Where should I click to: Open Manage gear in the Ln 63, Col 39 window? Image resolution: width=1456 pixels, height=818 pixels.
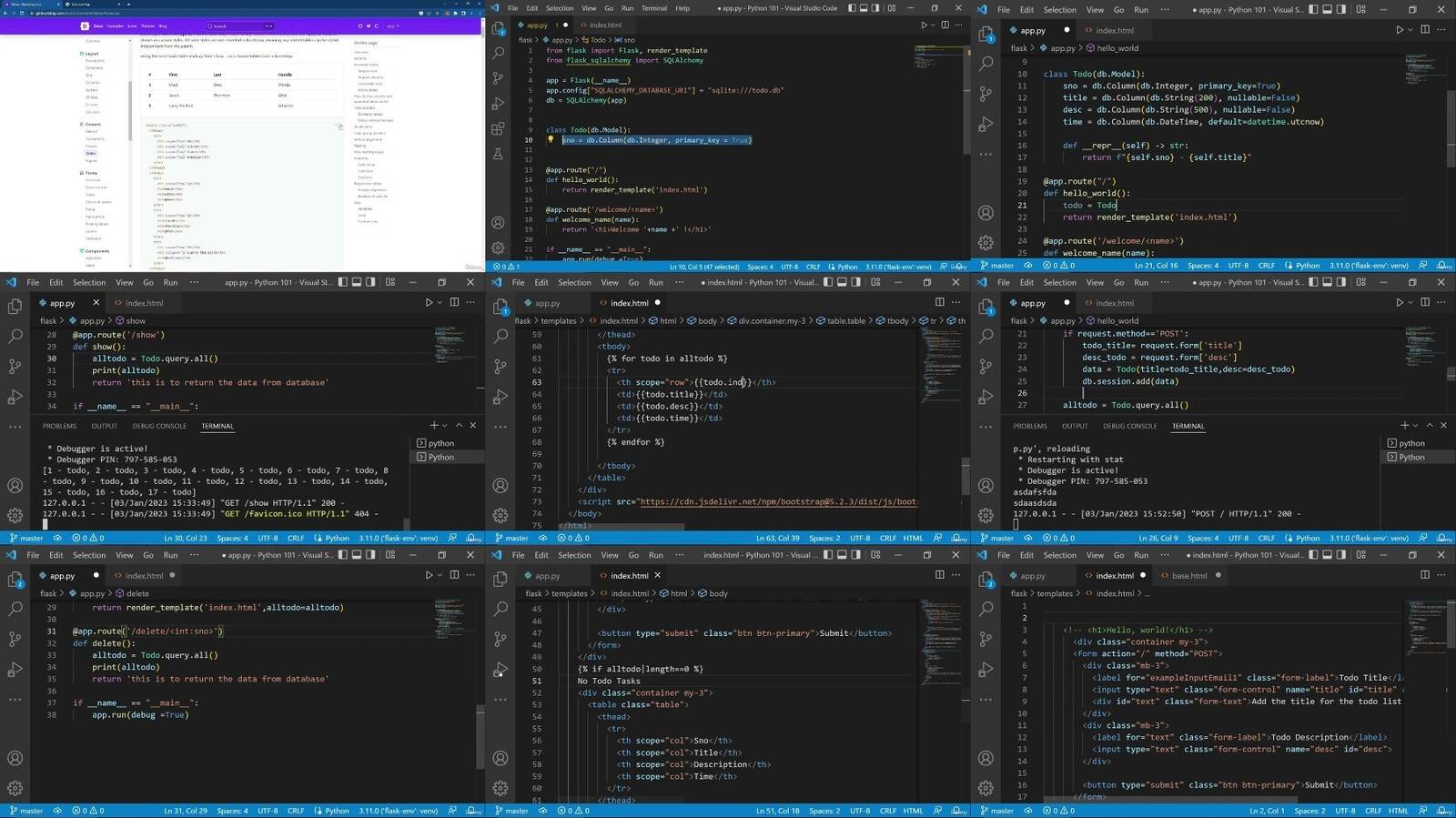(500, 515)
